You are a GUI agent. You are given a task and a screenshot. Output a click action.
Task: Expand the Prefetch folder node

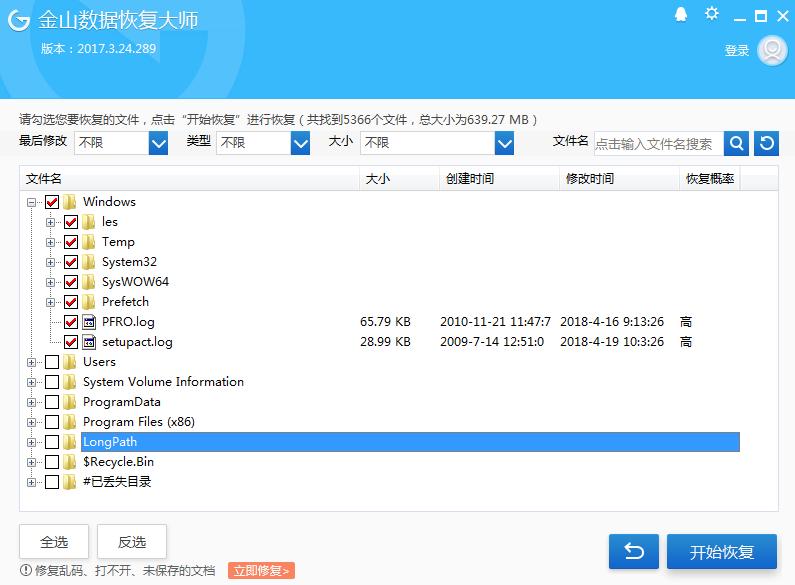pyautogui.click(x=50, y=303)
